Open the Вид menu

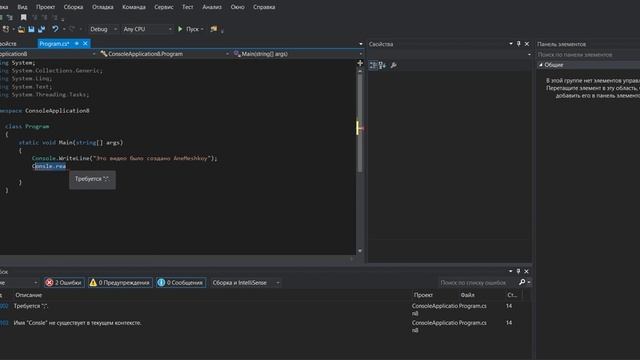(22, 7)
